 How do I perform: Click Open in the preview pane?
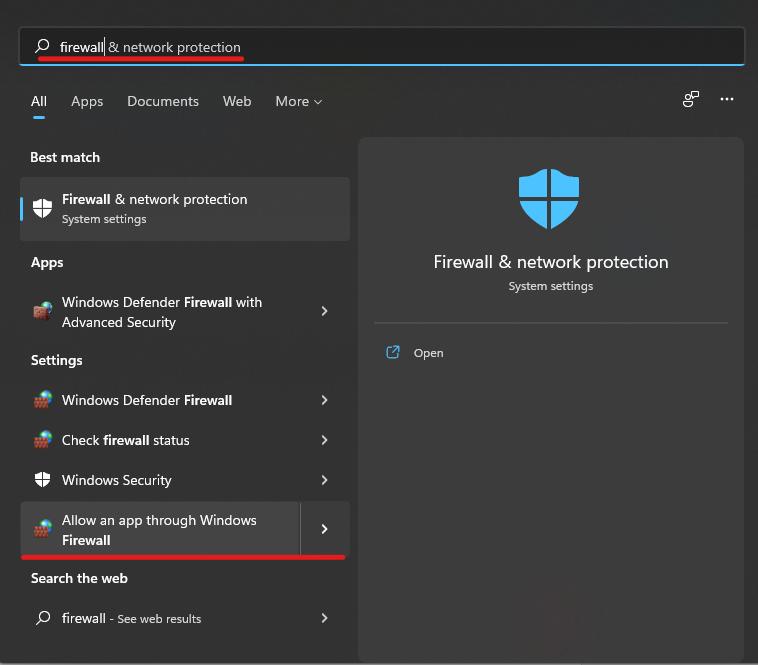pos(428,353)
